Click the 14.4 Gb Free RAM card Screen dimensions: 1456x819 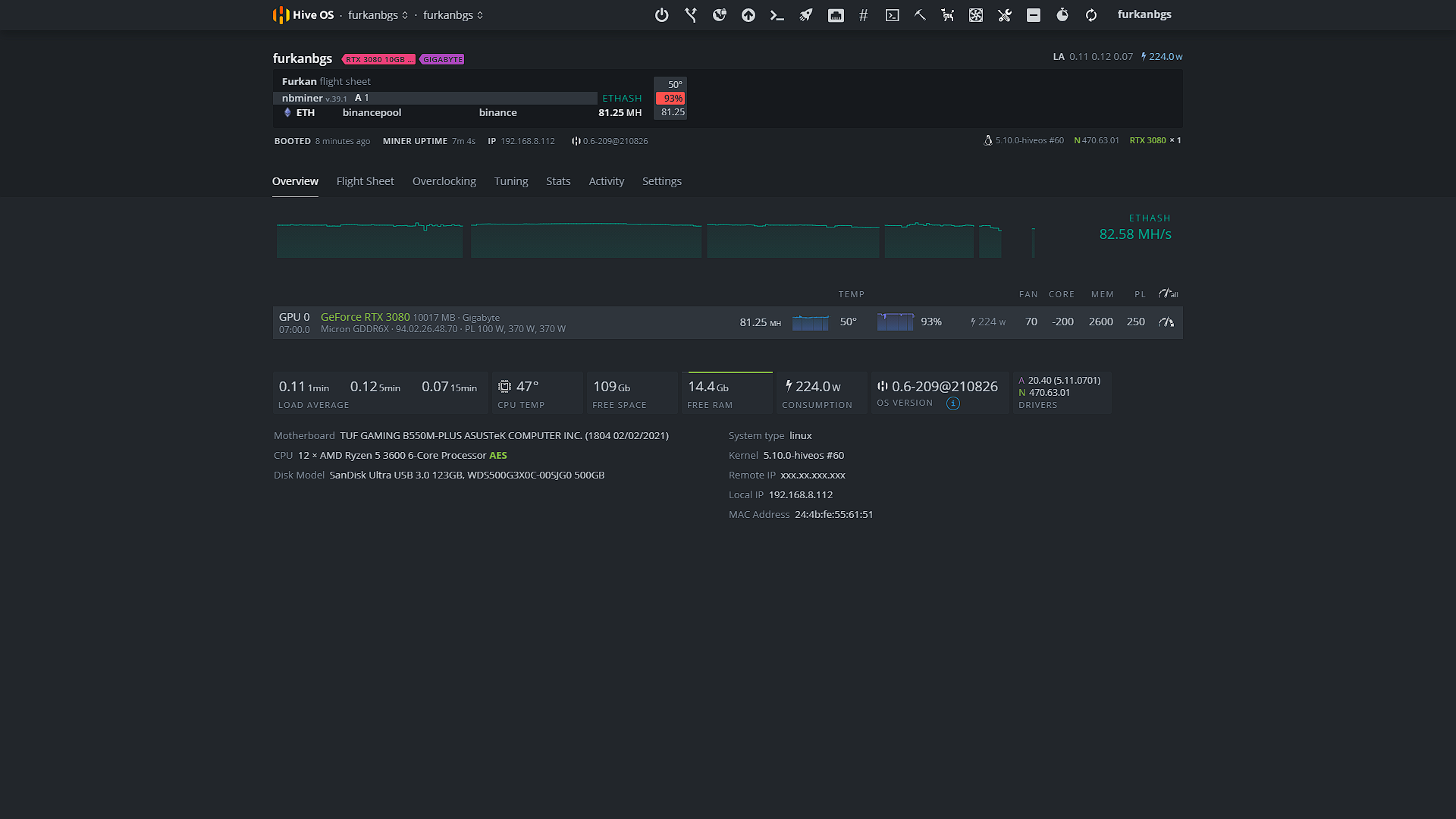(x=727, y=393)
